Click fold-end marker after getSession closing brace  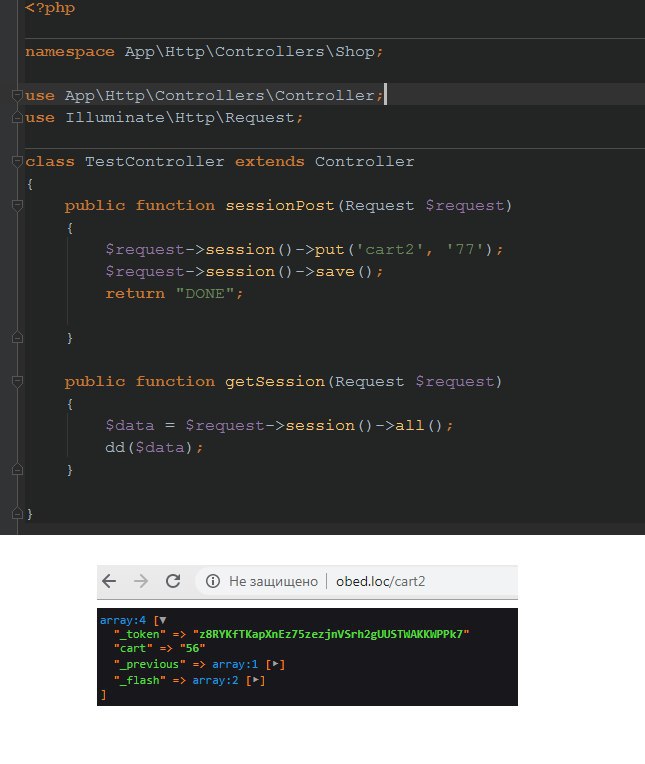(17, 469)
